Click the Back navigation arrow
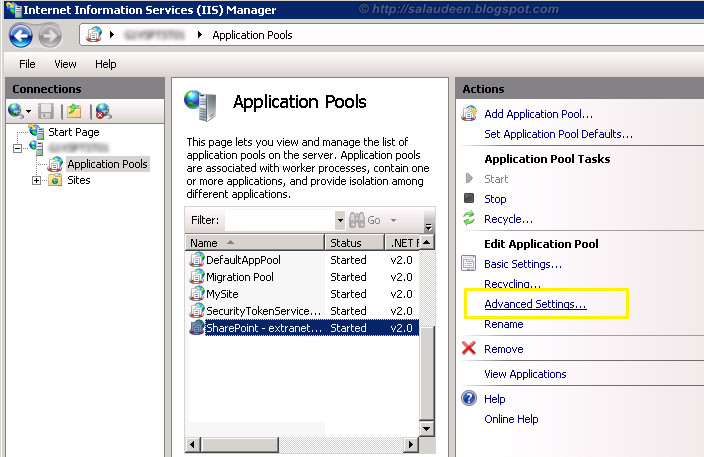This screenshot has height=457, width=704. click(x=21, y=36)
